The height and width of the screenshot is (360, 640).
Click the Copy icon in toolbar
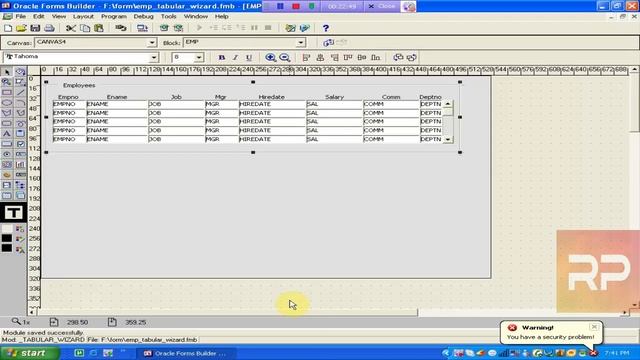(85, 28)
